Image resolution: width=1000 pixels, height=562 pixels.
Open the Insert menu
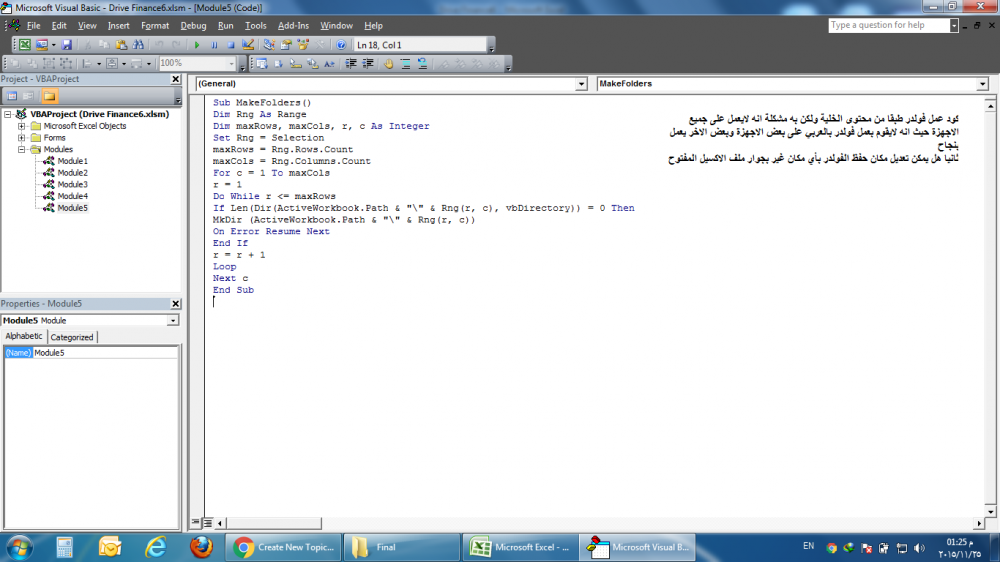(118, 26)
